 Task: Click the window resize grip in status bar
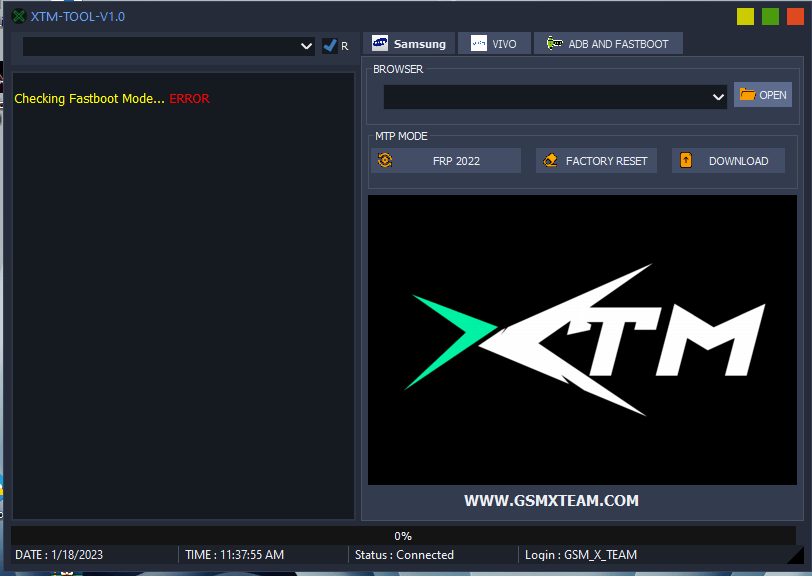coord(795,555)
